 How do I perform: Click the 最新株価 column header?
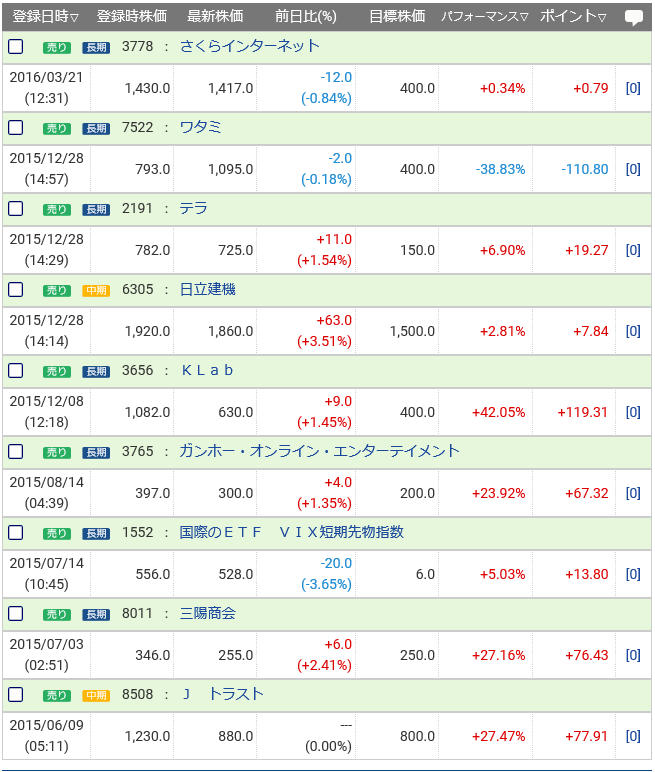tap(214, 17)
